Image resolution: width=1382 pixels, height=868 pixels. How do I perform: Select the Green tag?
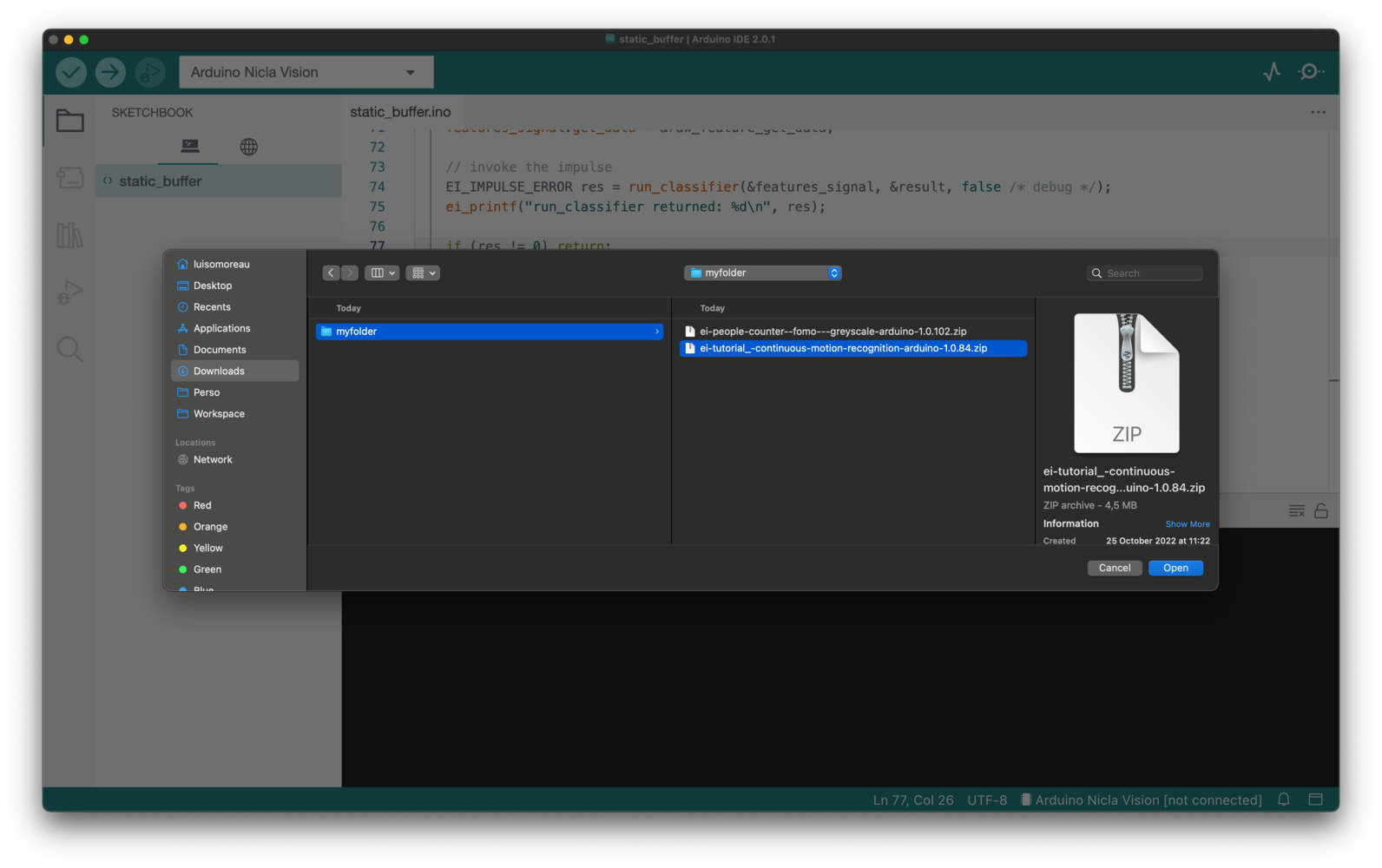(234, 569)
